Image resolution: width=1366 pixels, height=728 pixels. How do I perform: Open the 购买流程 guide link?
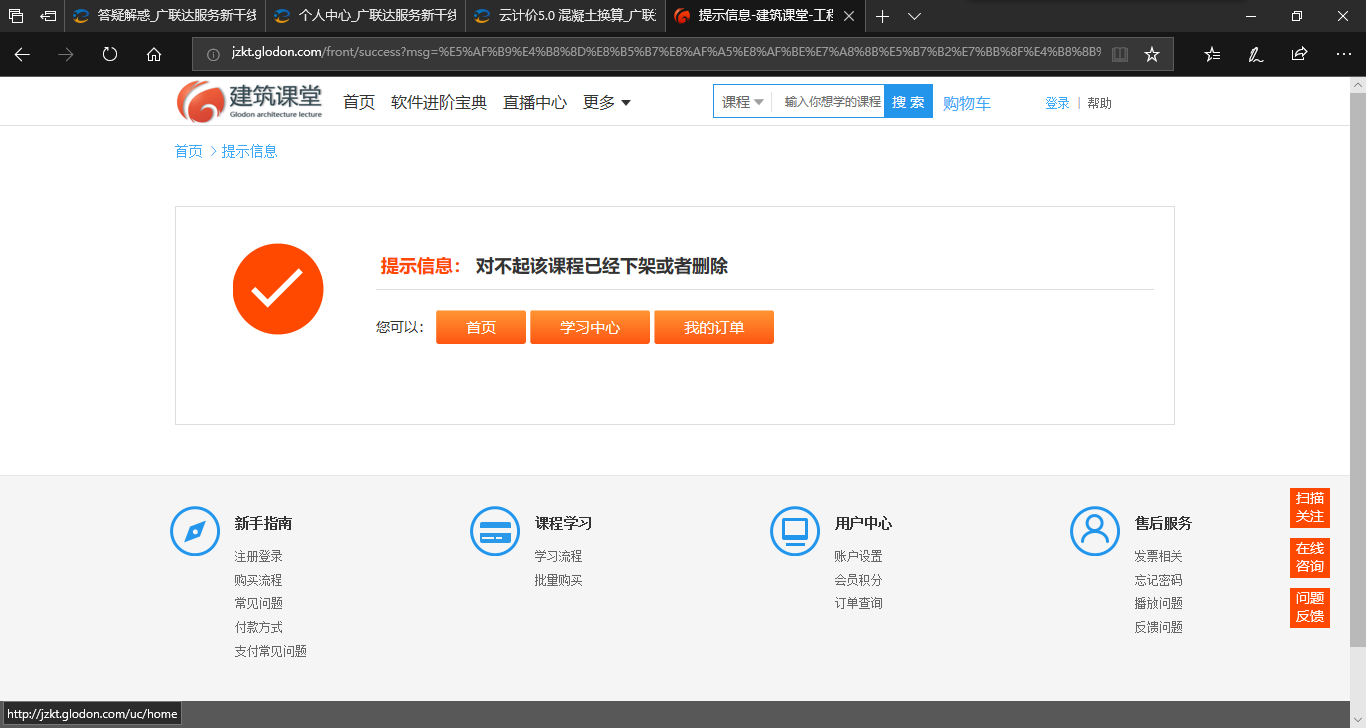pyautogui.click(x=259, y=580)
